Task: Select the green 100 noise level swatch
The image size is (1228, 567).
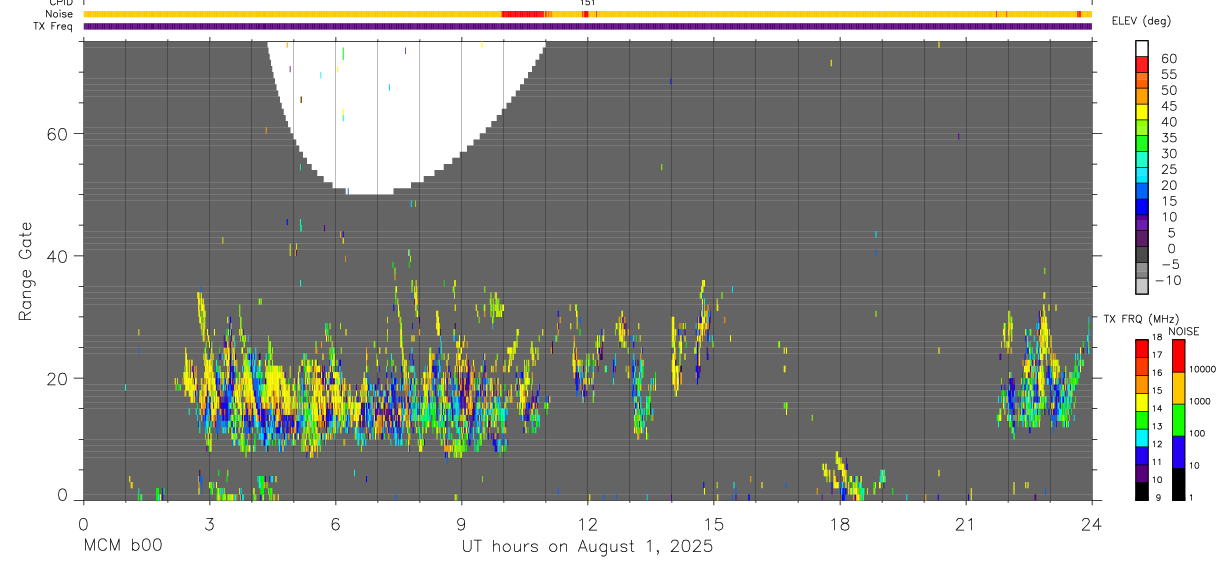Action: [1178, 419]
